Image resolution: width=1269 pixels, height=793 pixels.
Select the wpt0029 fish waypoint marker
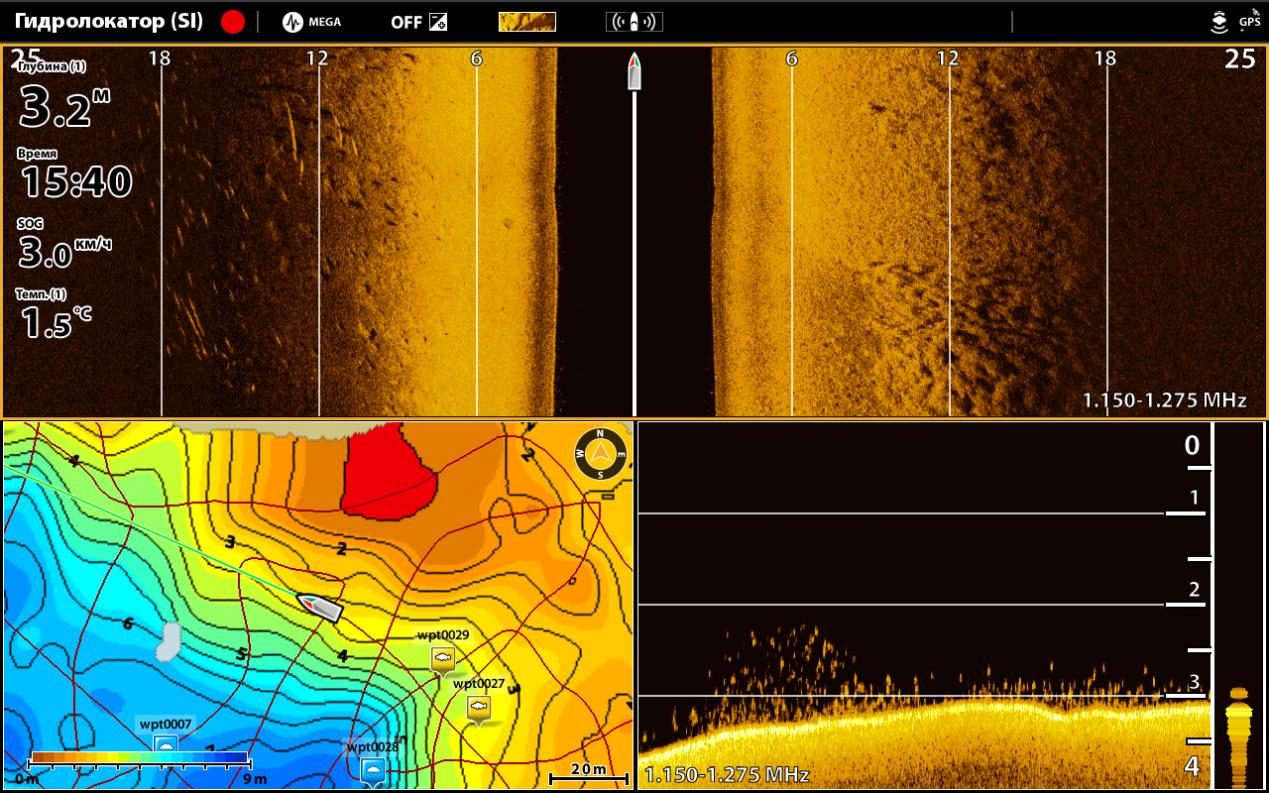click(x=442, y=658)
